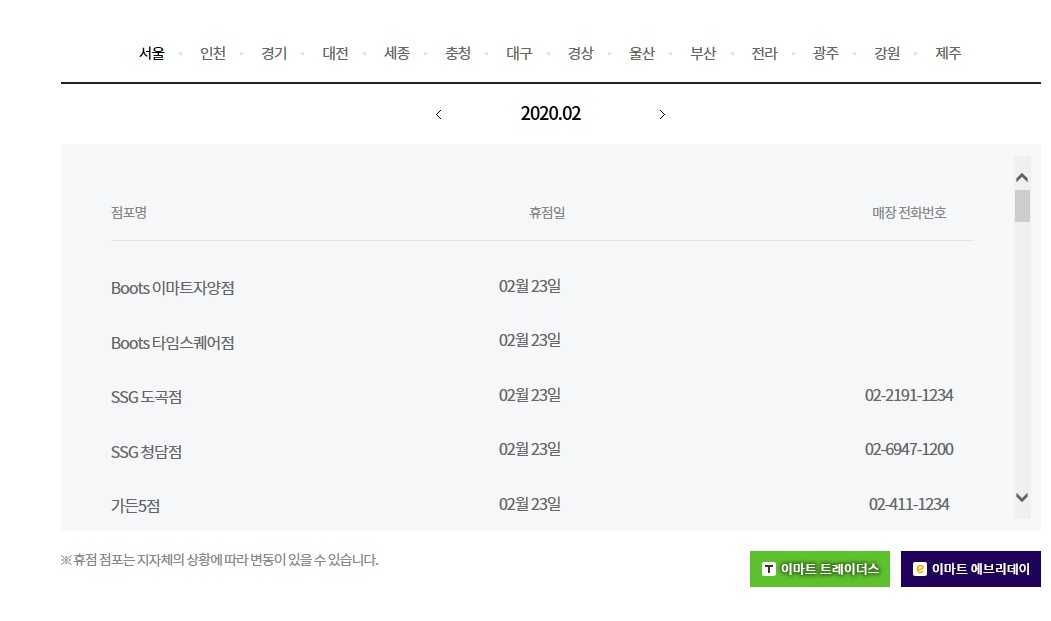Select the 경기 region tab
This screenshot has height=621, width=1051.
click(274, 54)
